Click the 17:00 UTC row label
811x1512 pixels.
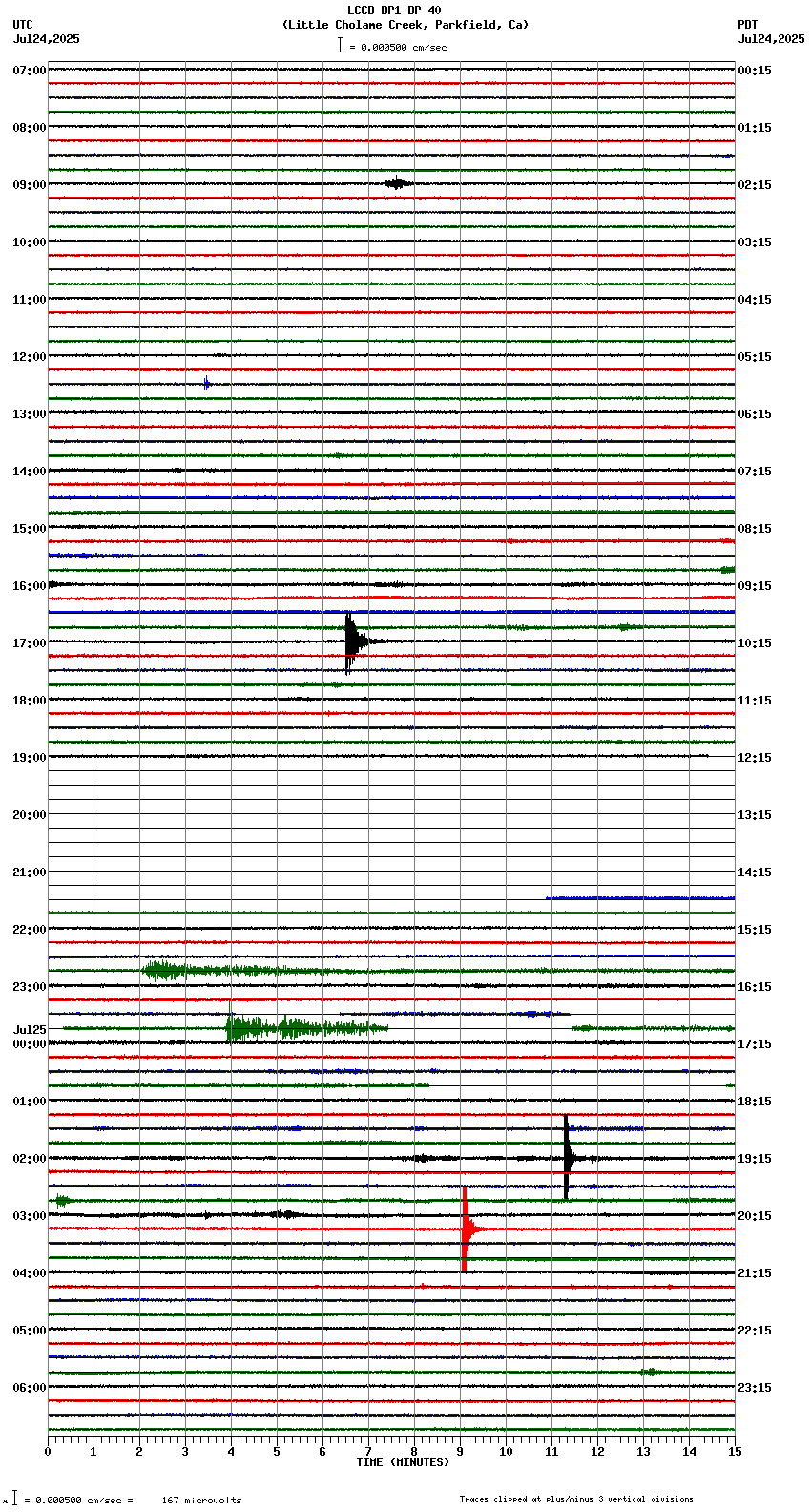(x=30, y=643)
